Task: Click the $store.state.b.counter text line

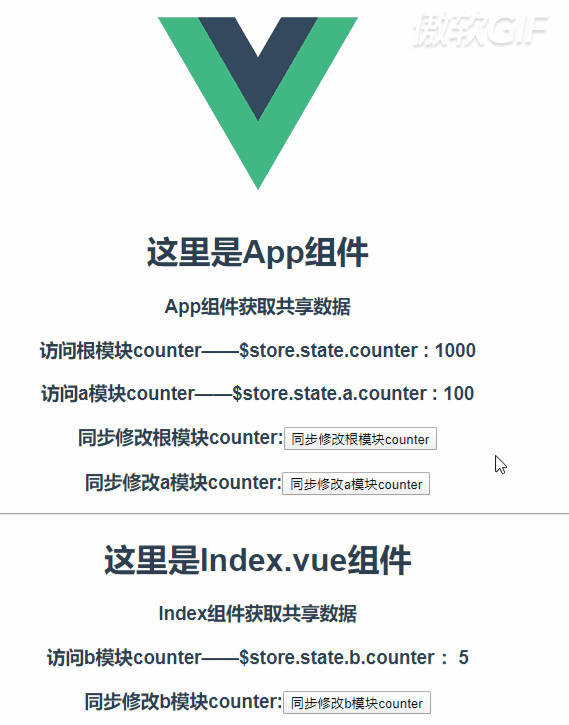Action: pos(257,657)
